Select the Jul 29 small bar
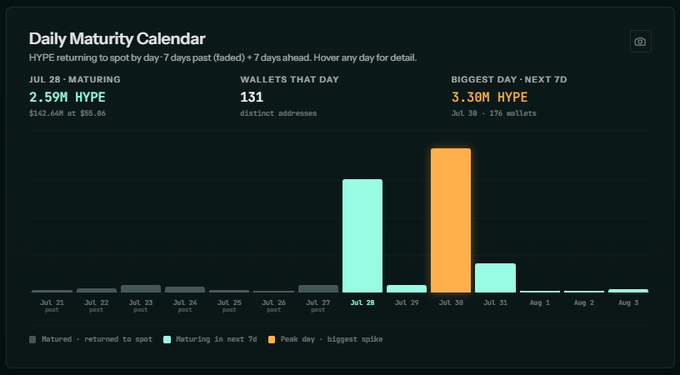The image size is (680, 375). pos(407,289)
